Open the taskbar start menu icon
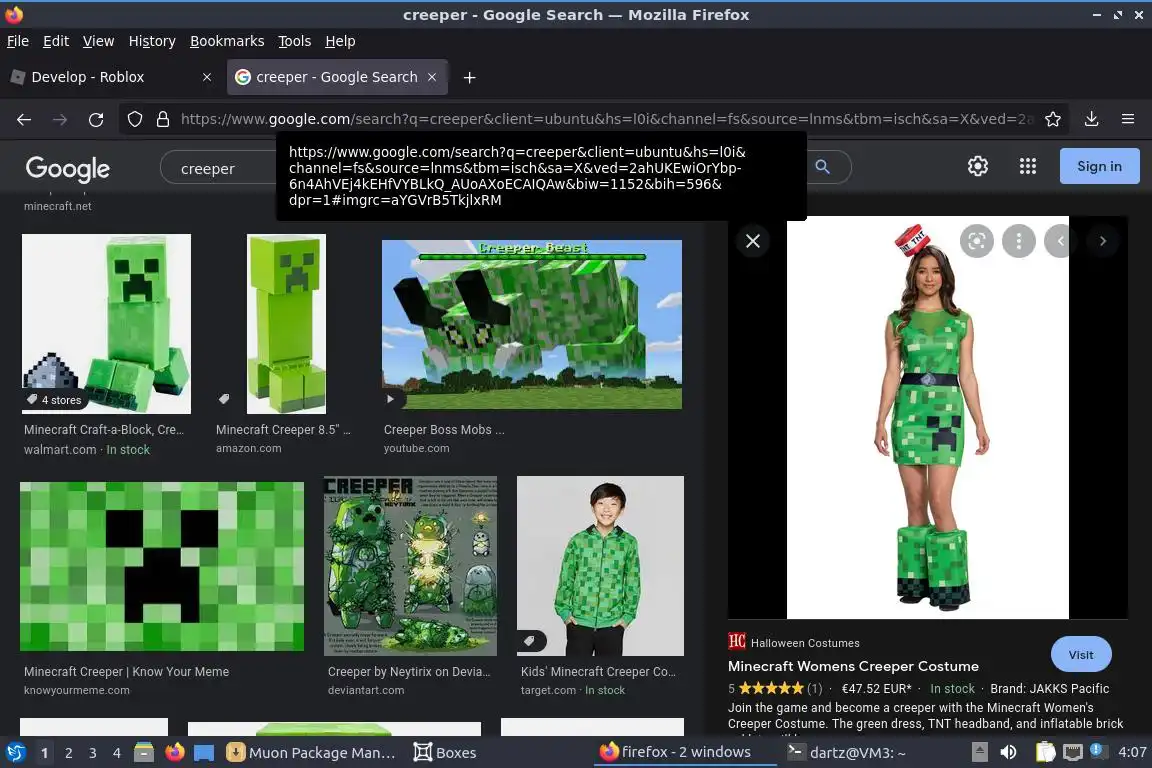Viewport: 1152px width, 768px height. pyautogui.click(x=15, y=753)
